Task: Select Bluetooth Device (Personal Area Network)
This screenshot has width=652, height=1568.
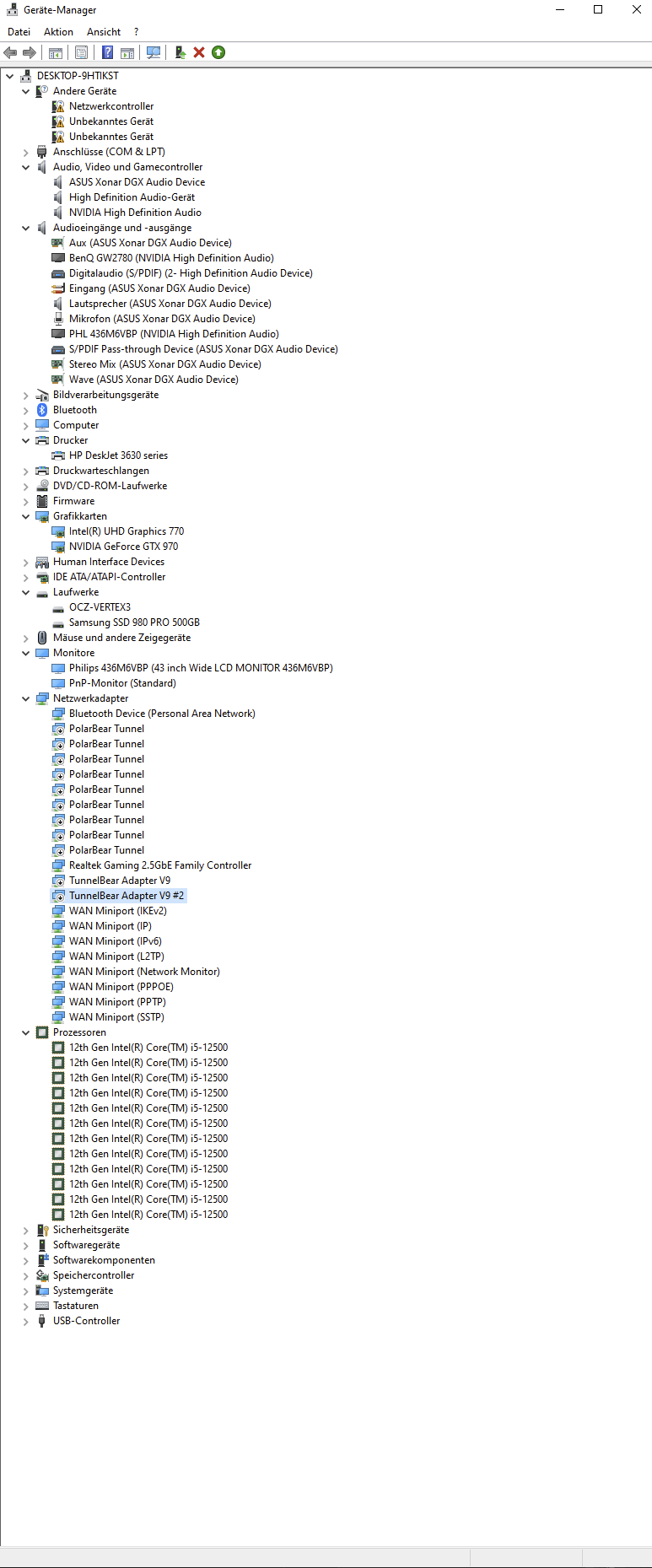Action: [162, 714]
